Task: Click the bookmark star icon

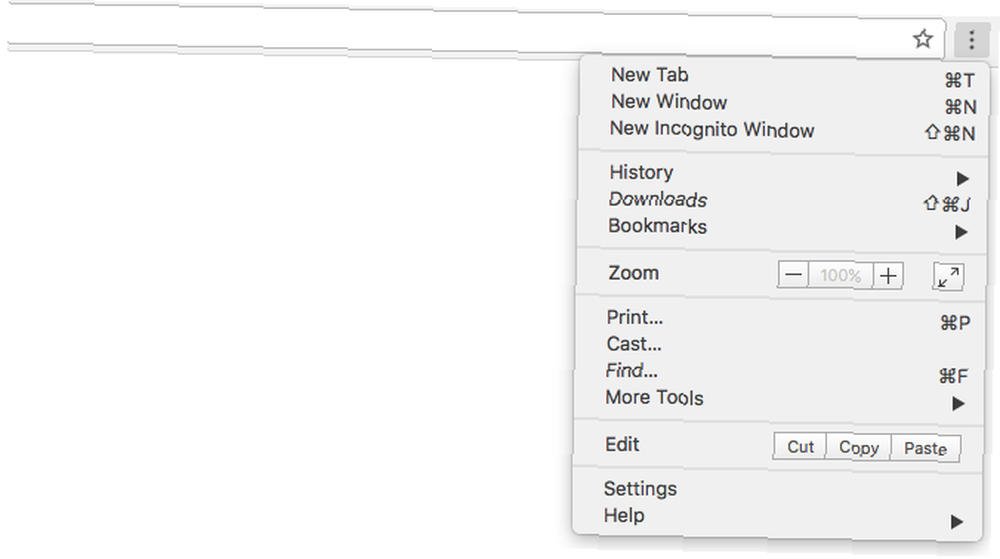Action: (x=922, y=39)
